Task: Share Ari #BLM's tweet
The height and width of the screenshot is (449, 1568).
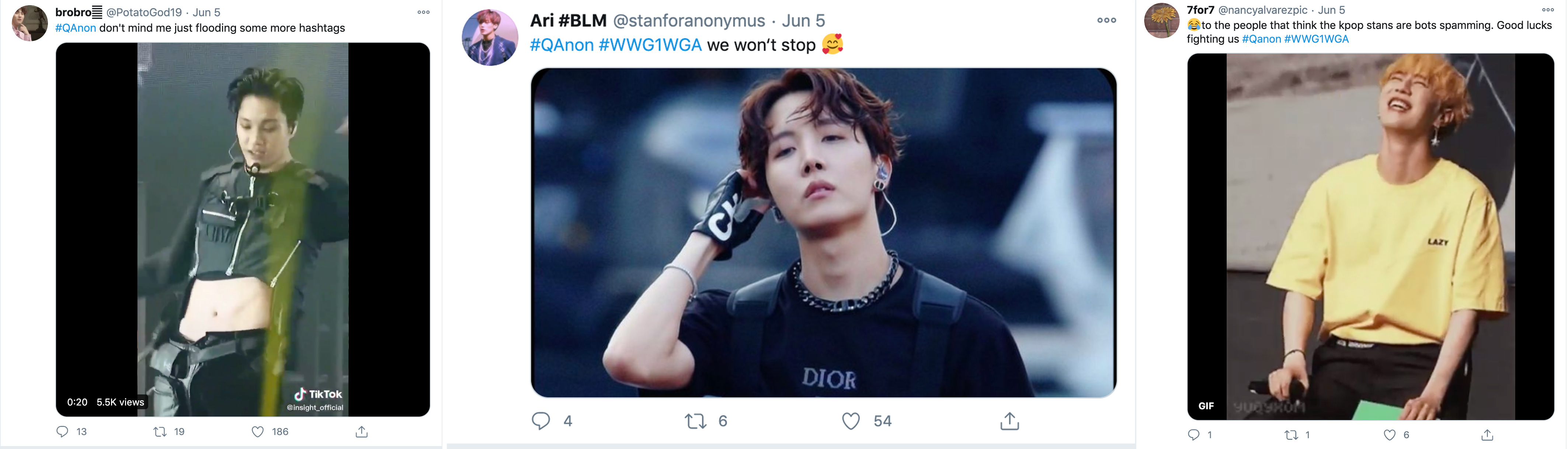Action: tap(1009, 421)
